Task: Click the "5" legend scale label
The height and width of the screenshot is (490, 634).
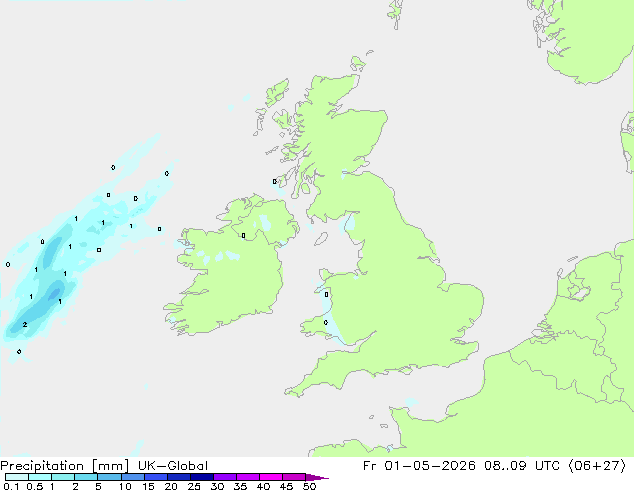Action: click(98, 486)
